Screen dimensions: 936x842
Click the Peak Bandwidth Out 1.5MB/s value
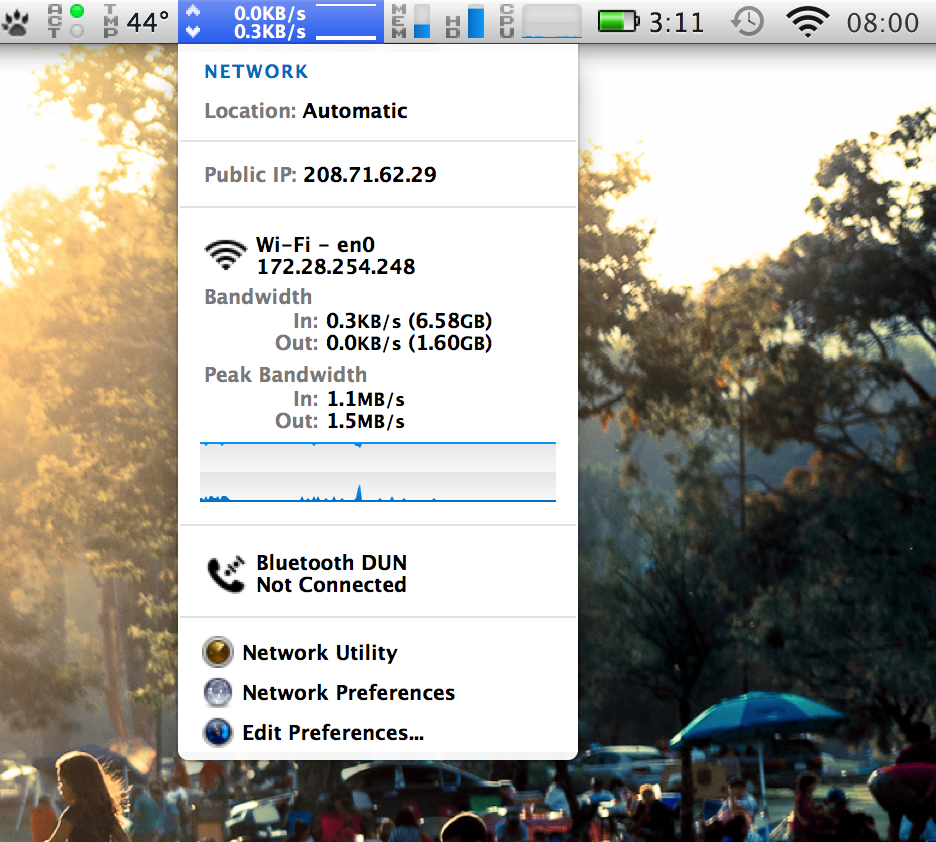[x=365, y=421]
